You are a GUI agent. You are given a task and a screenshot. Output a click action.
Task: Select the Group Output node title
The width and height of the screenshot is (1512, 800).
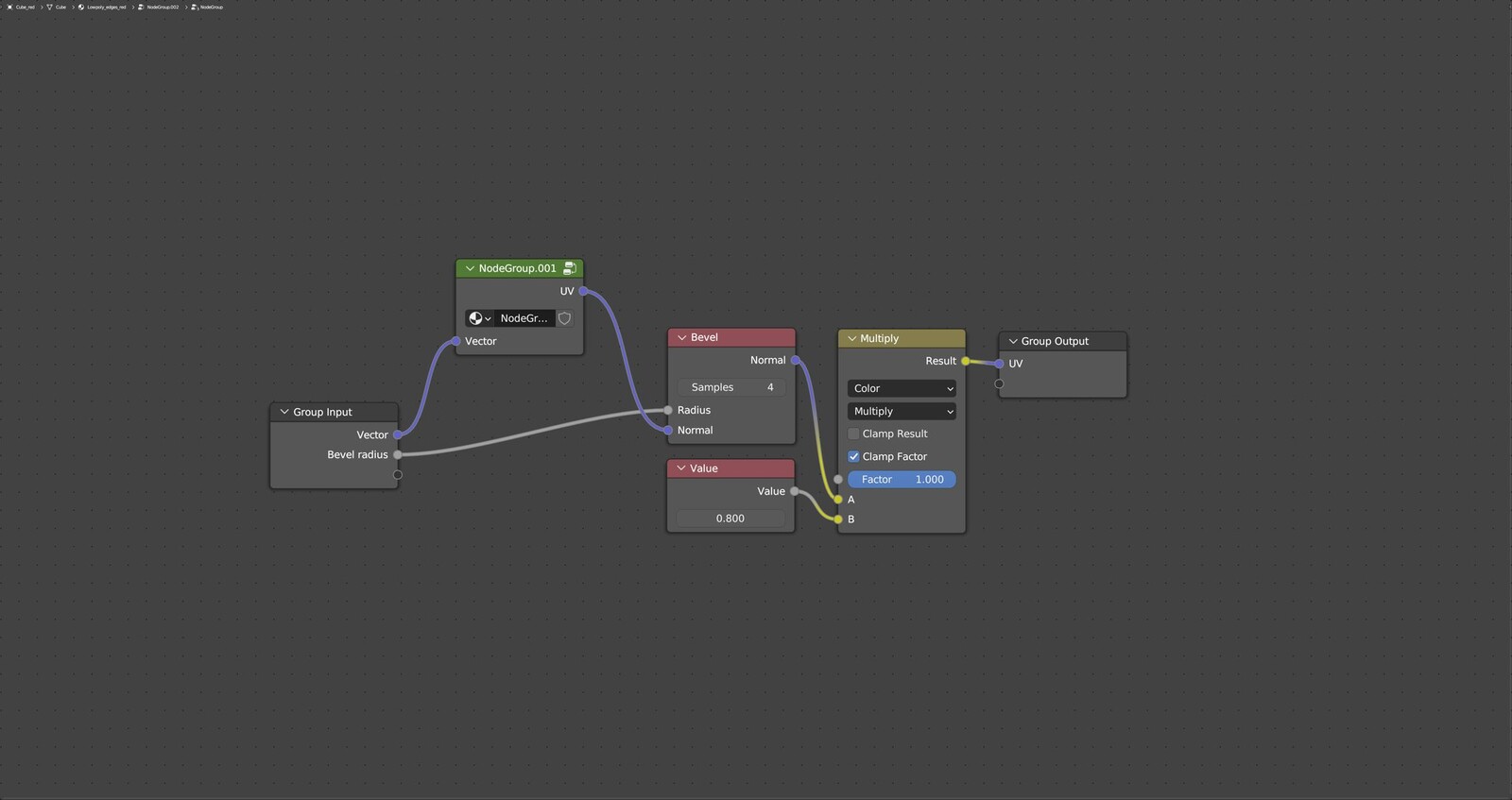coord(1055,341)
